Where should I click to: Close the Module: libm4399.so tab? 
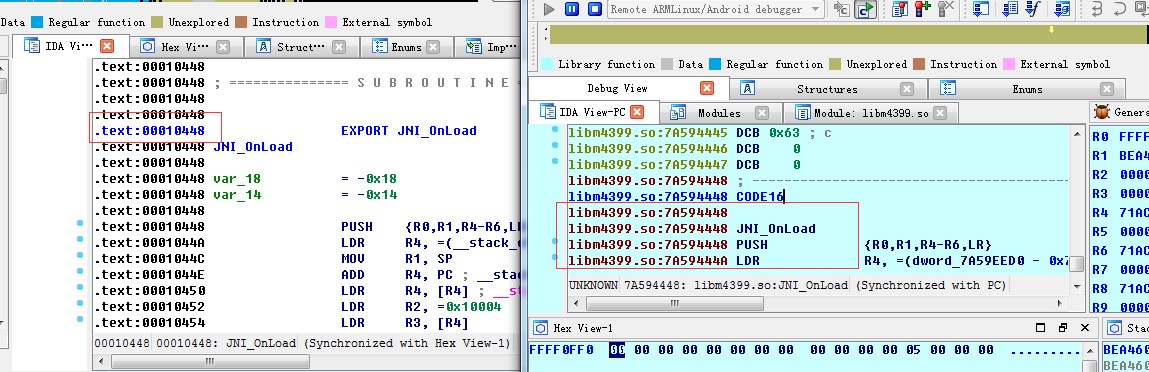point(940,113)
